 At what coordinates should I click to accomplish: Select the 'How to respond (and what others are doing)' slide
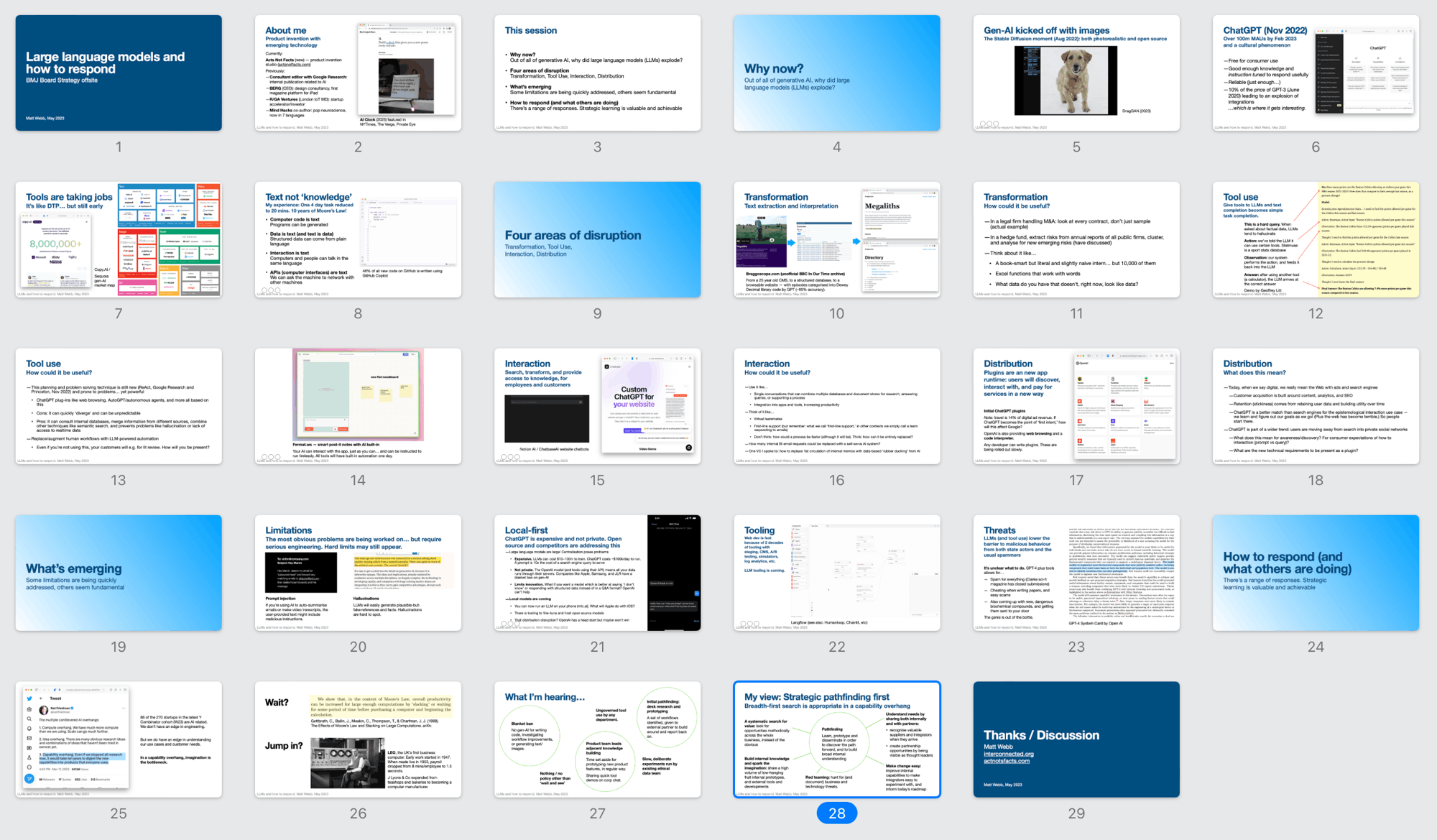[1316, 573]
